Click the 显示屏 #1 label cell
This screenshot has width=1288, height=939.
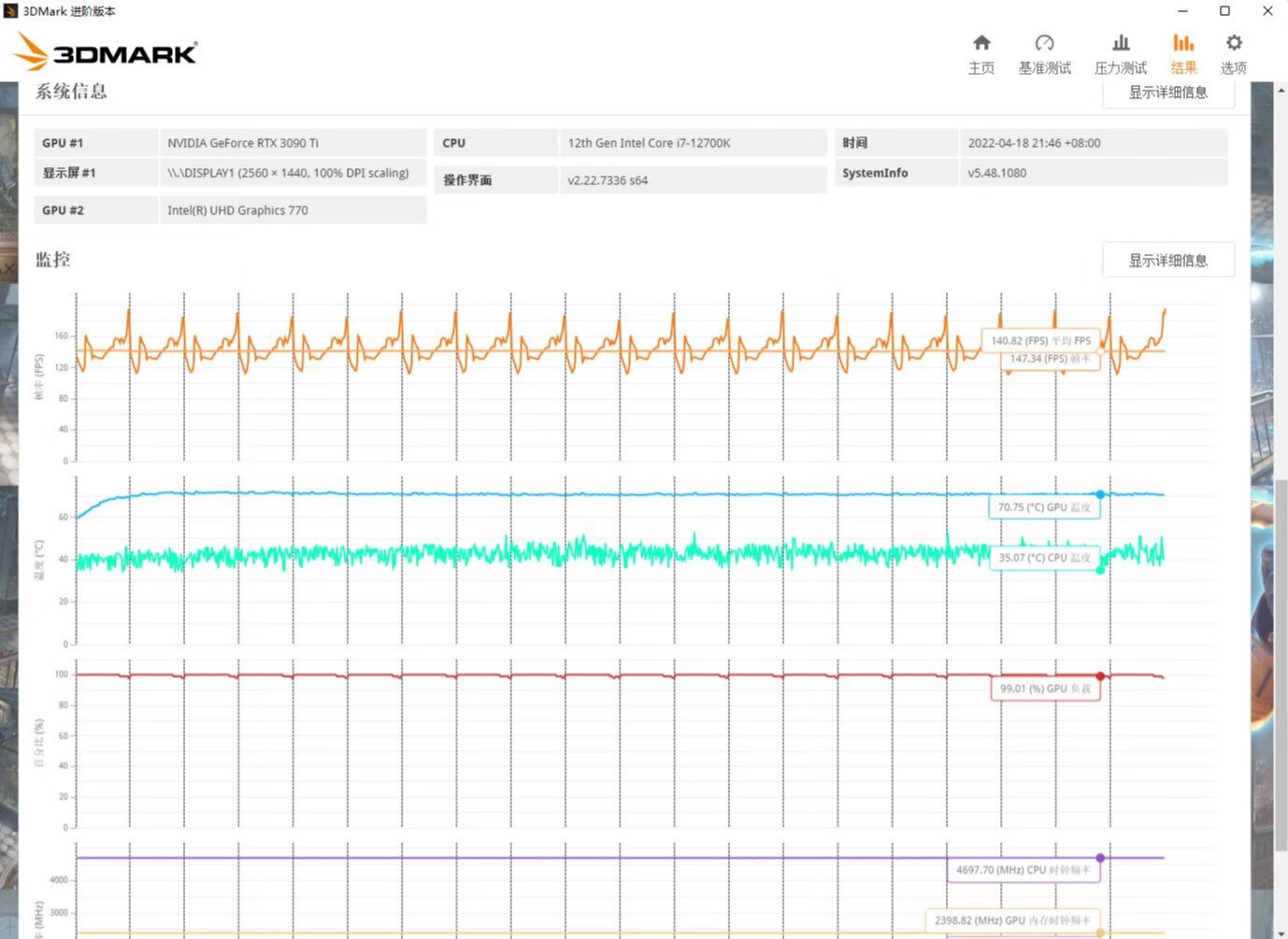click(x=96, y=173)
